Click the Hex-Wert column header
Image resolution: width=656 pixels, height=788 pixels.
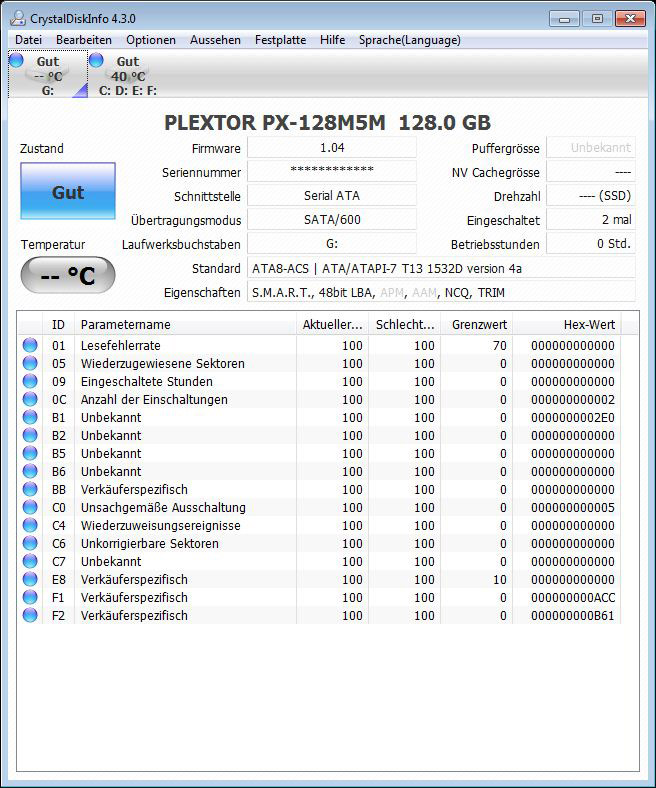[x=568, y=325]
